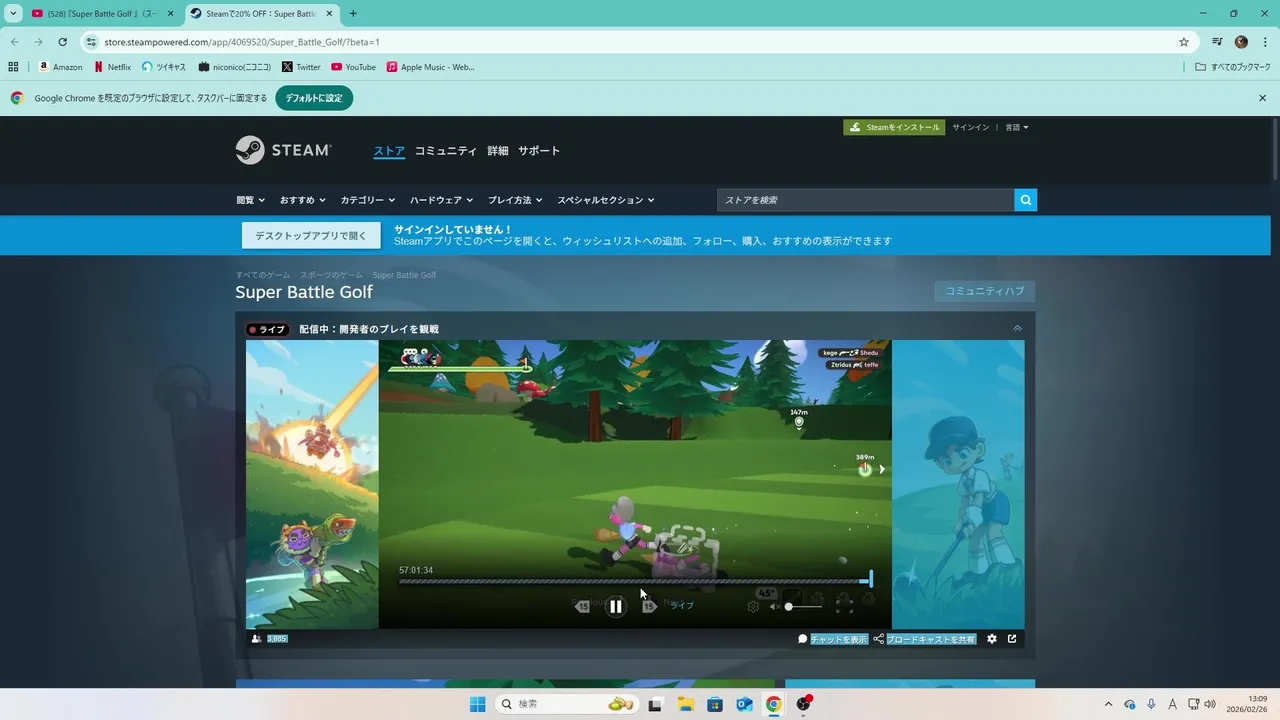Click デスクトップアプリで開く button
1280x720 pixels.
311,236
